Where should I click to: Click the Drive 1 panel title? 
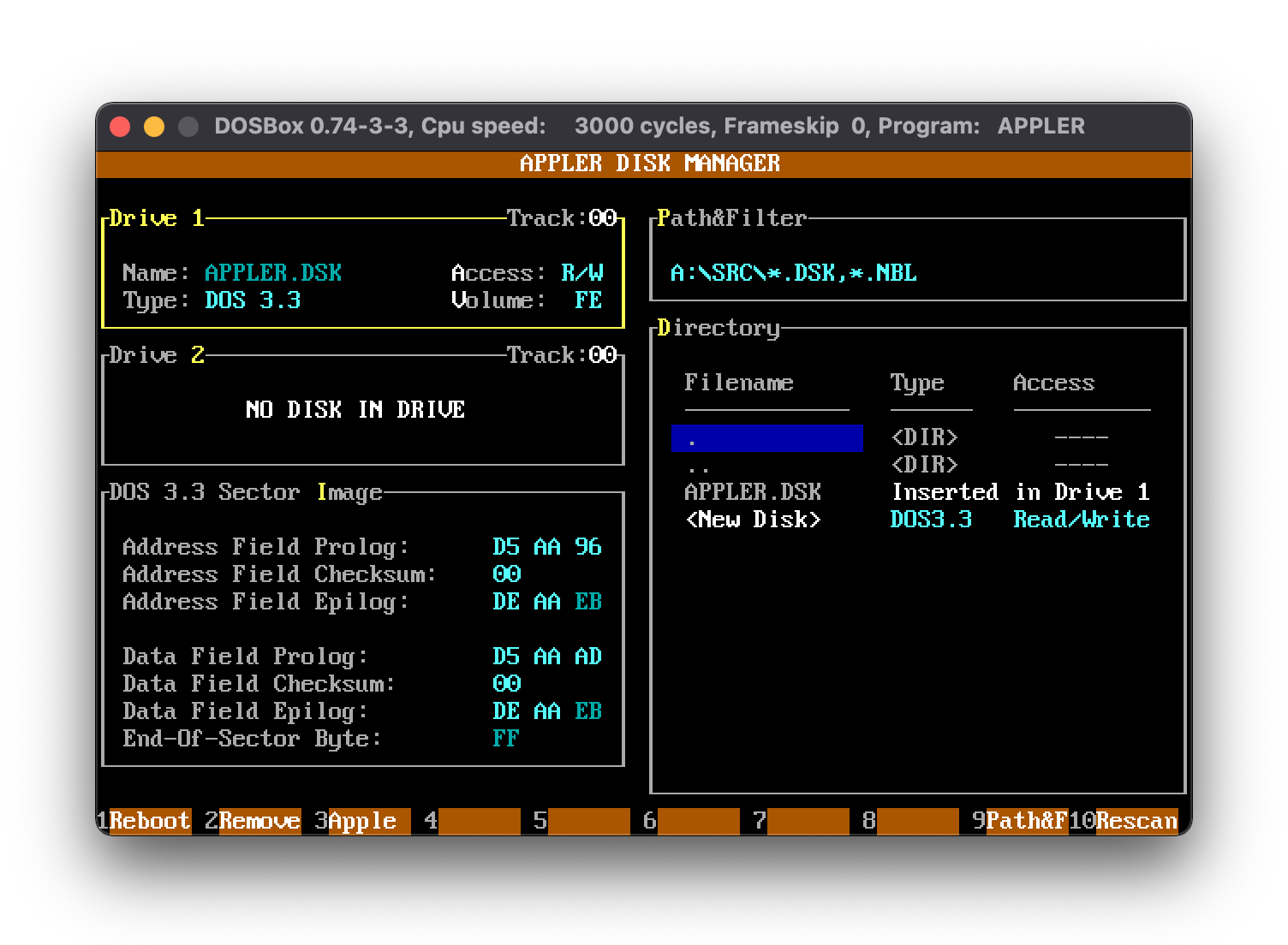point(157,218)
